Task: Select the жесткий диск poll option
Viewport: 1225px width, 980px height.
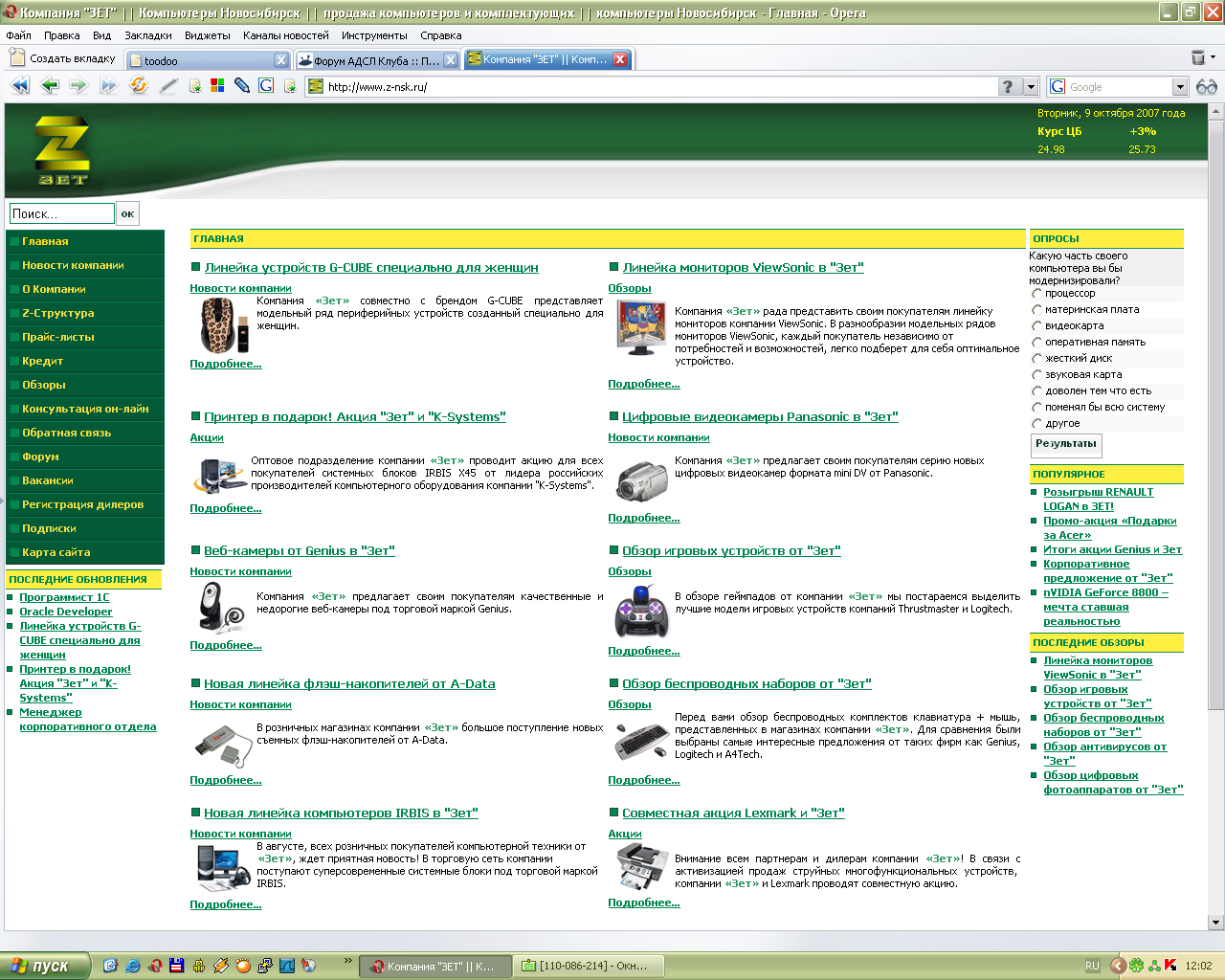Action: coord(1036,359)
